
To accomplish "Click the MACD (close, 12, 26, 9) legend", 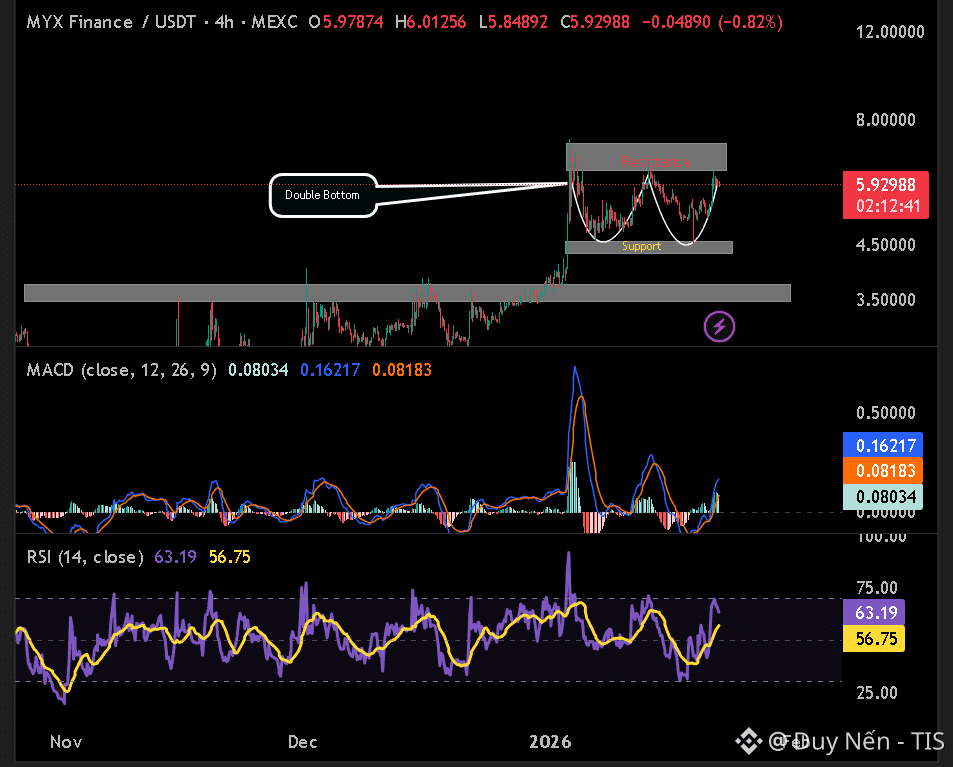I will point(122,370).
